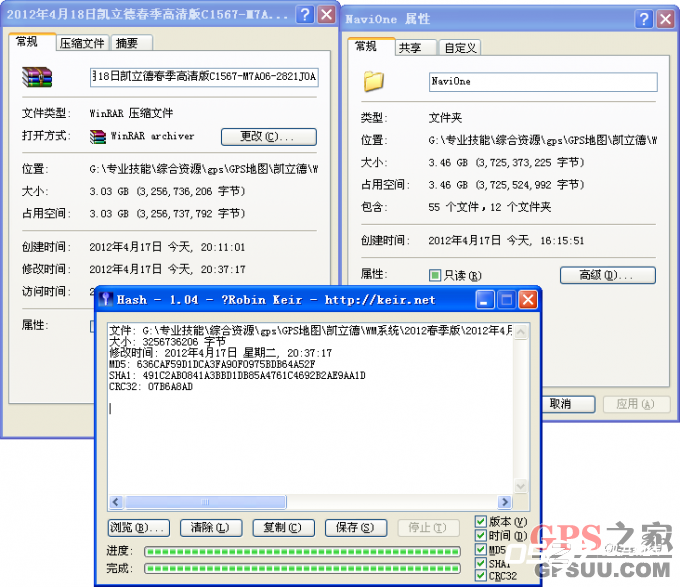Click horizontal scrollbar left arrow in Hash
The image size is (680, 587).
pyautogui.click(x=115, y=502)
